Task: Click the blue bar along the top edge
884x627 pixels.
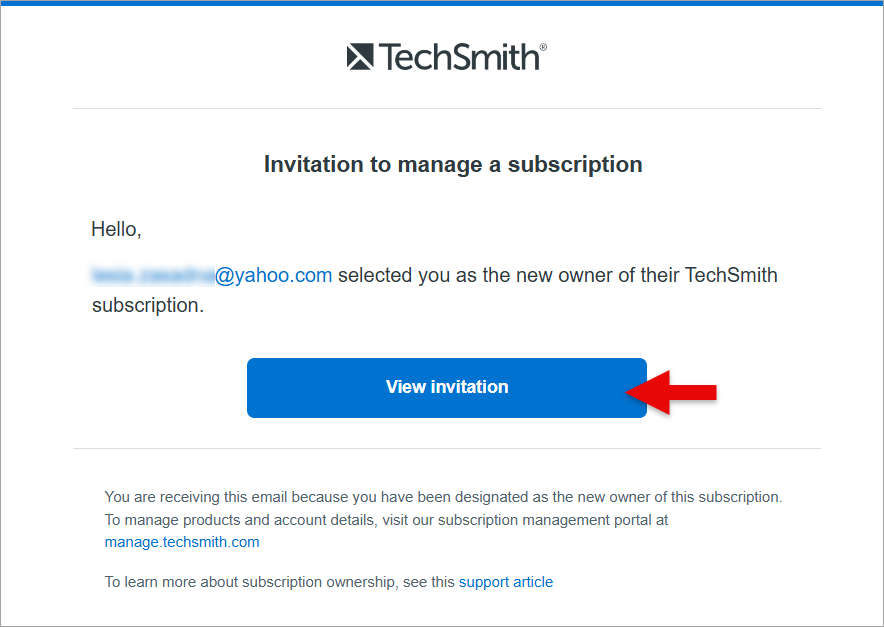Action: (x=442, y=3)
